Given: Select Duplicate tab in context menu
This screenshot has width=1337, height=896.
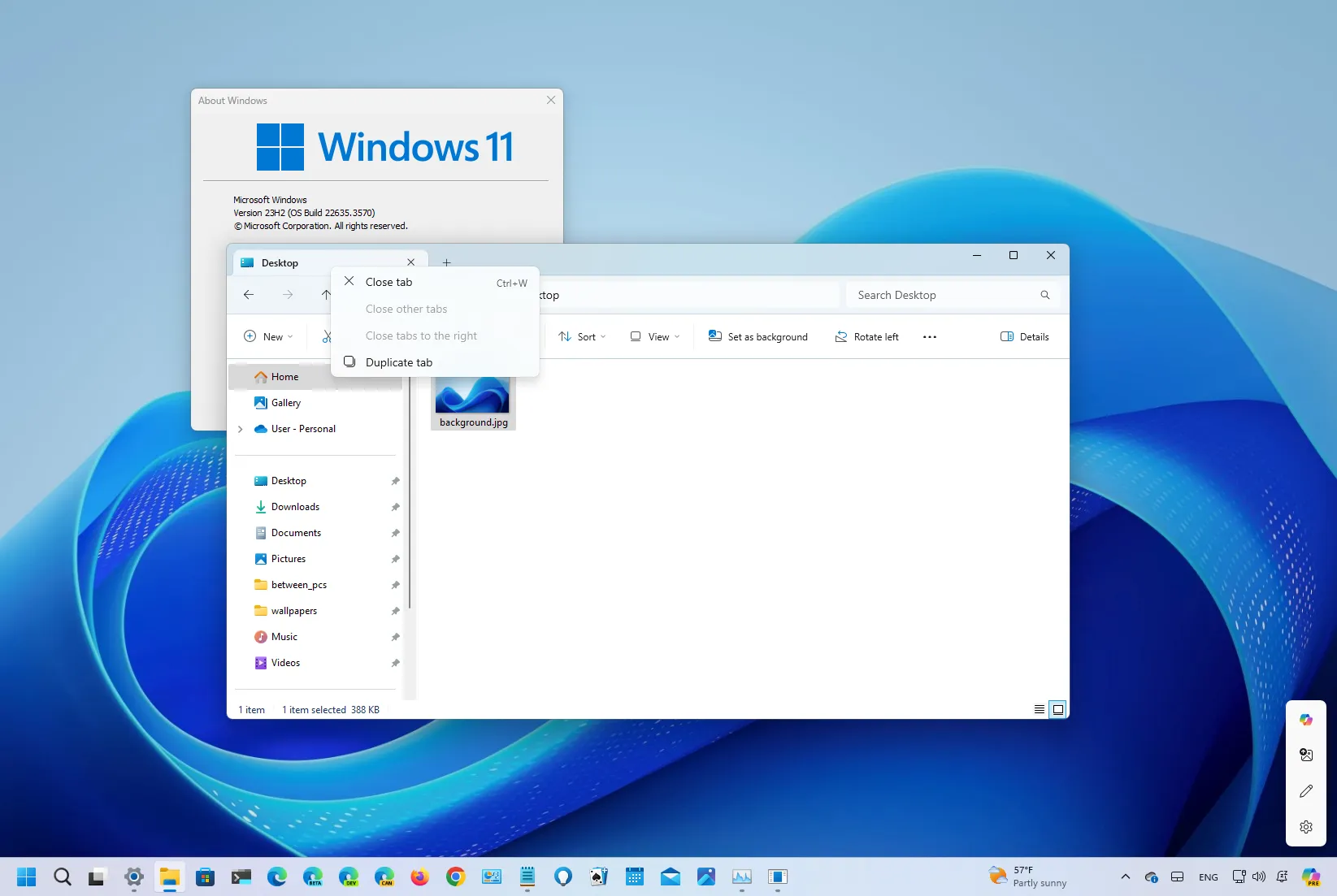Looking at the screenshot, I should (x=435, y=362).
